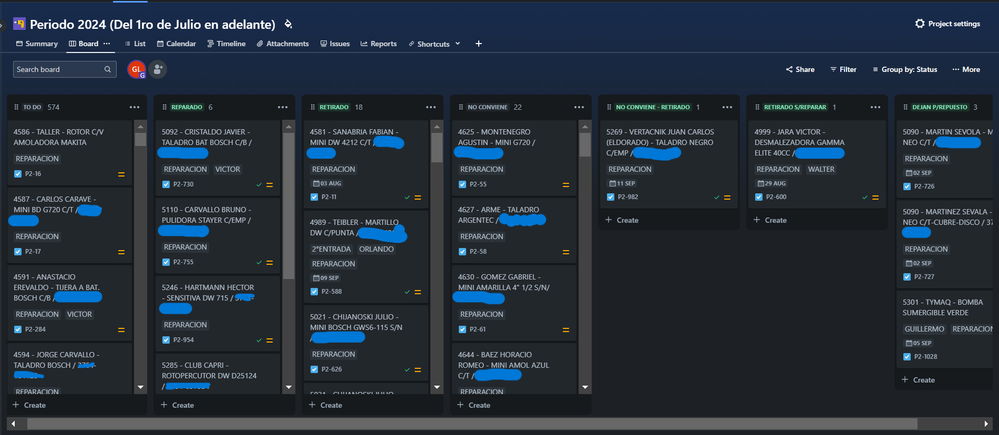This screenshot has width=999, height=435.
Task: Click the TO DO column scrollbar thumb
Action: pos(141,140)
